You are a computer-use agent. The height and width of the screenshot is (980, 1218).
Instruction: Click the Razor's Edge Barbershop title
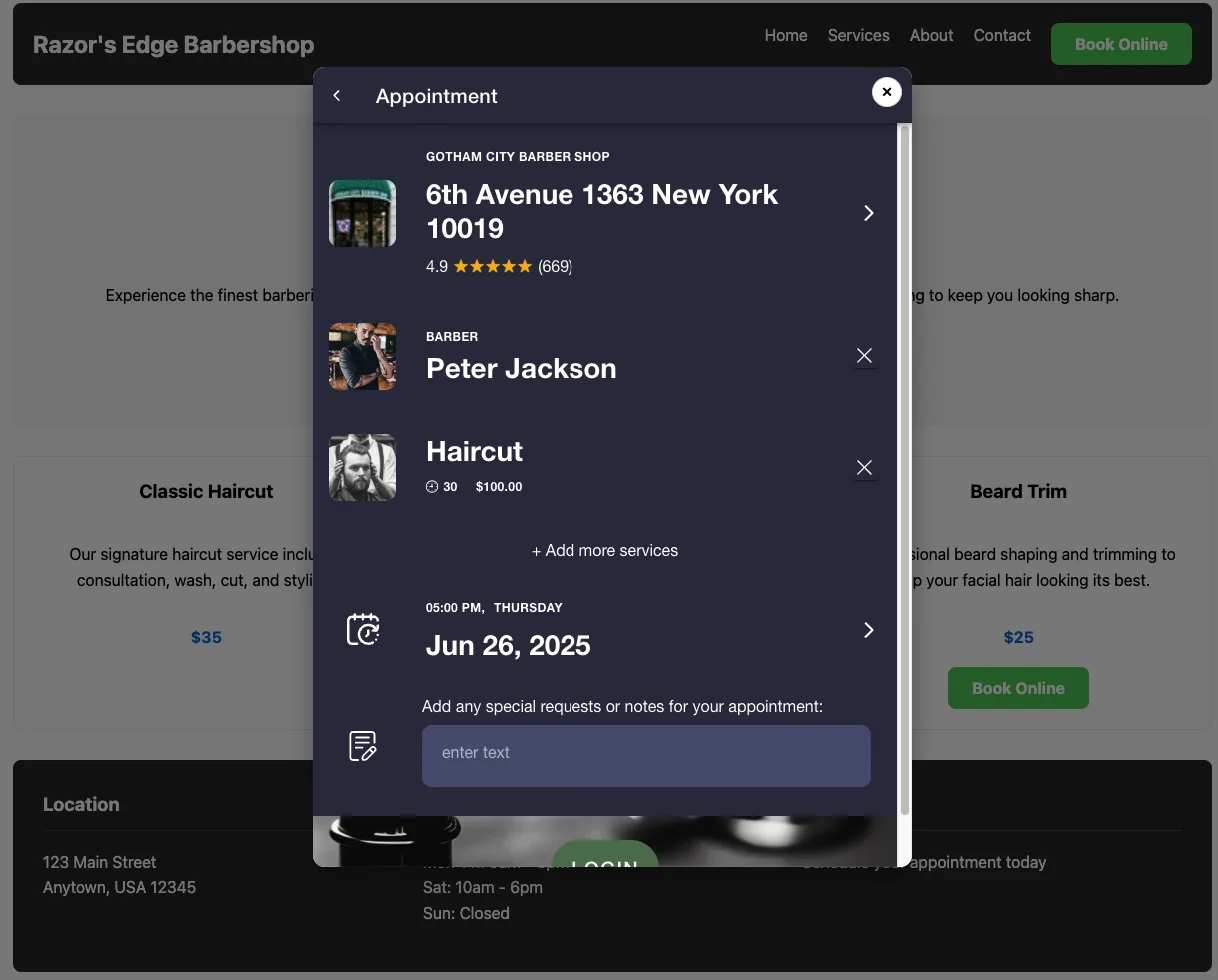click(174, 45)
